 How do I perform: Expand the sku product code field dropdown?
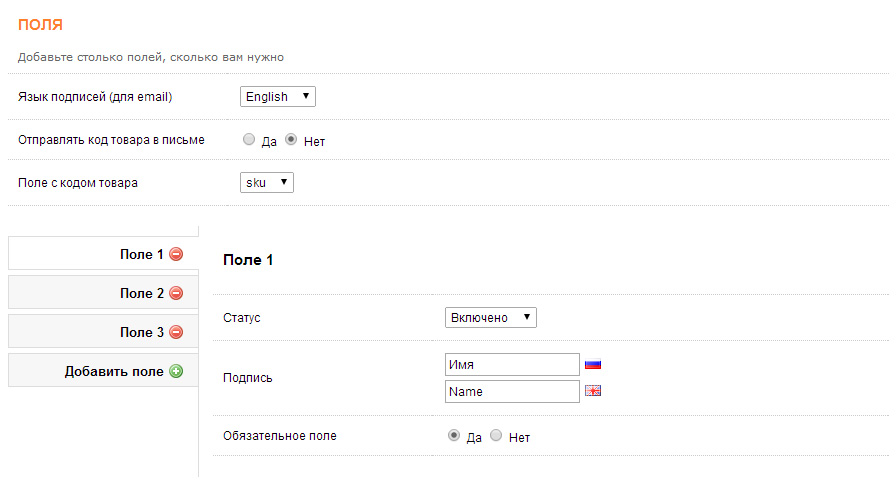[267, 182]
